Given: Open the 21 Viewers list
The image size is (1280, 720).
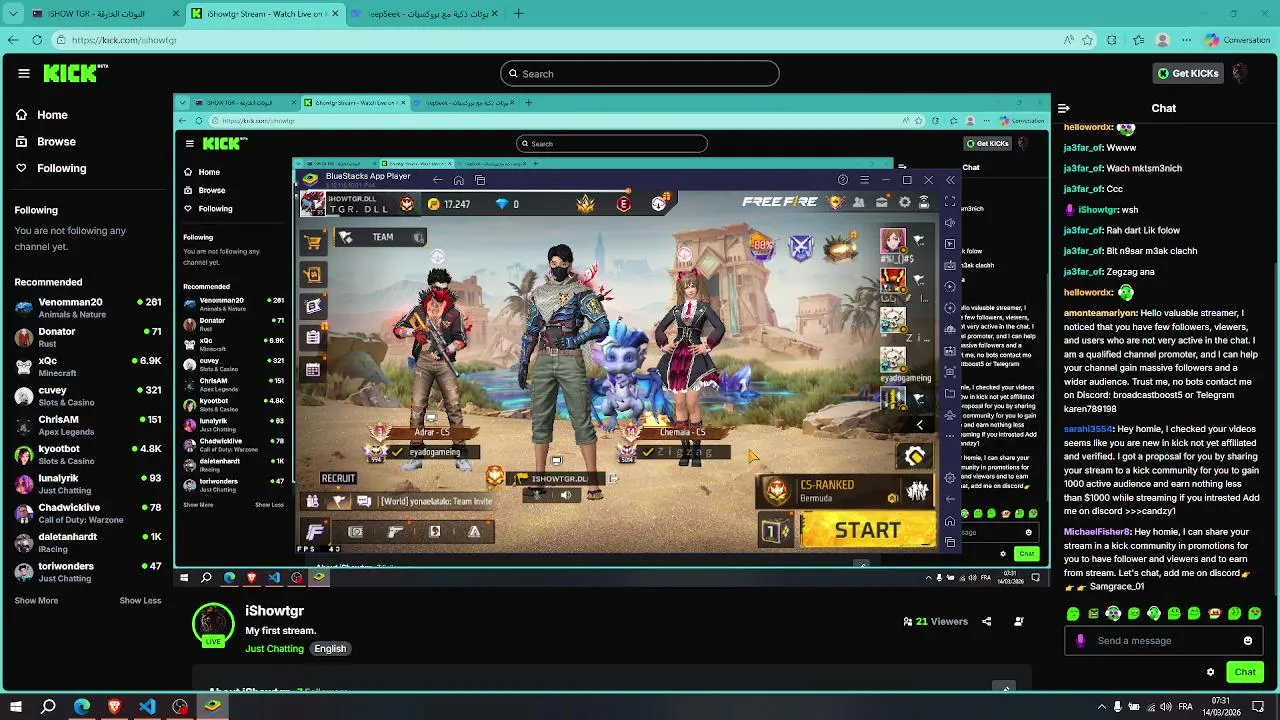Looking at the screenshot, I should 936,621.
